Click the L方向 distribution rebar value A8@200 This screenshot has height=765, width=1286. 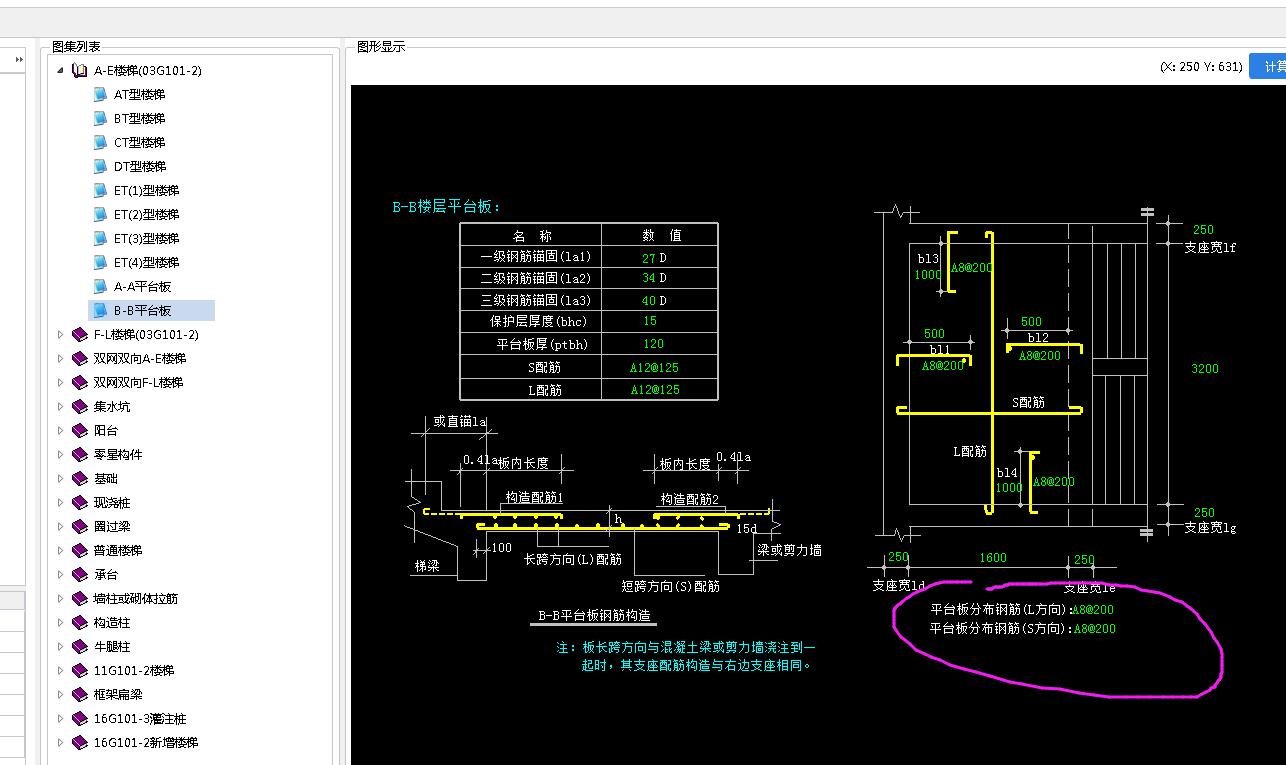click(1094, 609)
